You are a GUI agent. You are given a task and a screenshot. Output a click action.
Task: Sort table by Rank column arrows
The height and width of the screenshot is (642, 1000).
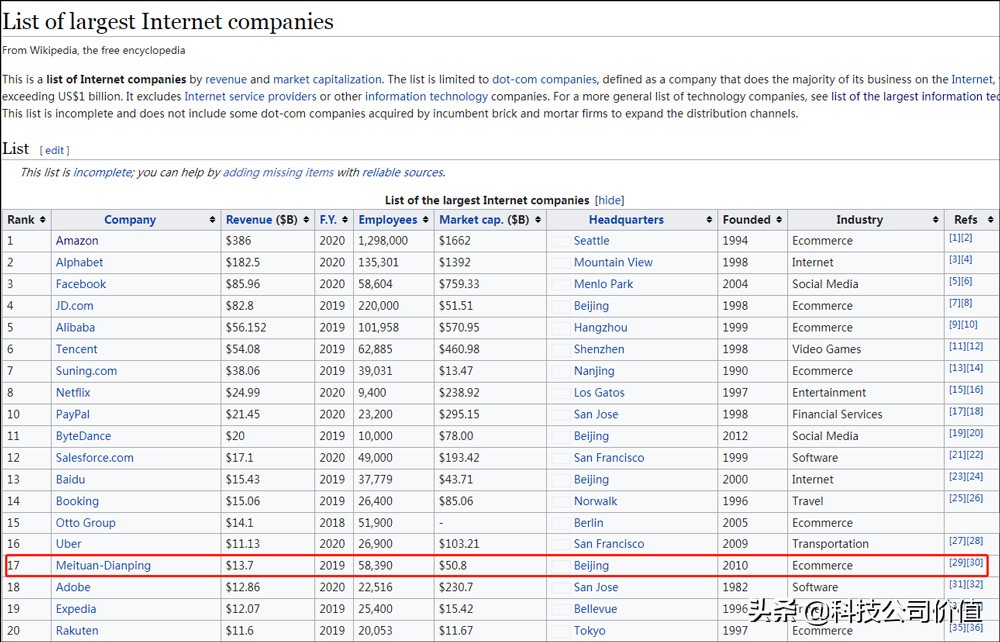coord(43,220)
